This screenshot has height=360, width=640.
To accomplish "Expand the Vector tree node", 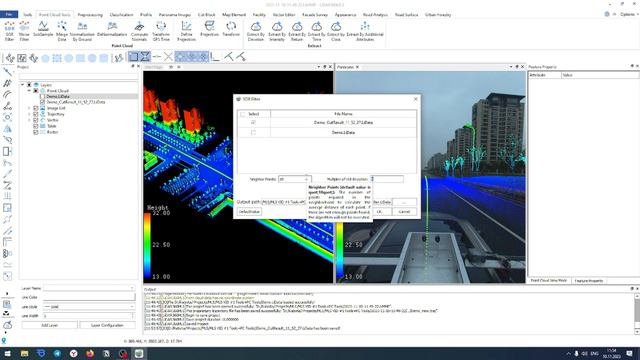I will (29, 120).
